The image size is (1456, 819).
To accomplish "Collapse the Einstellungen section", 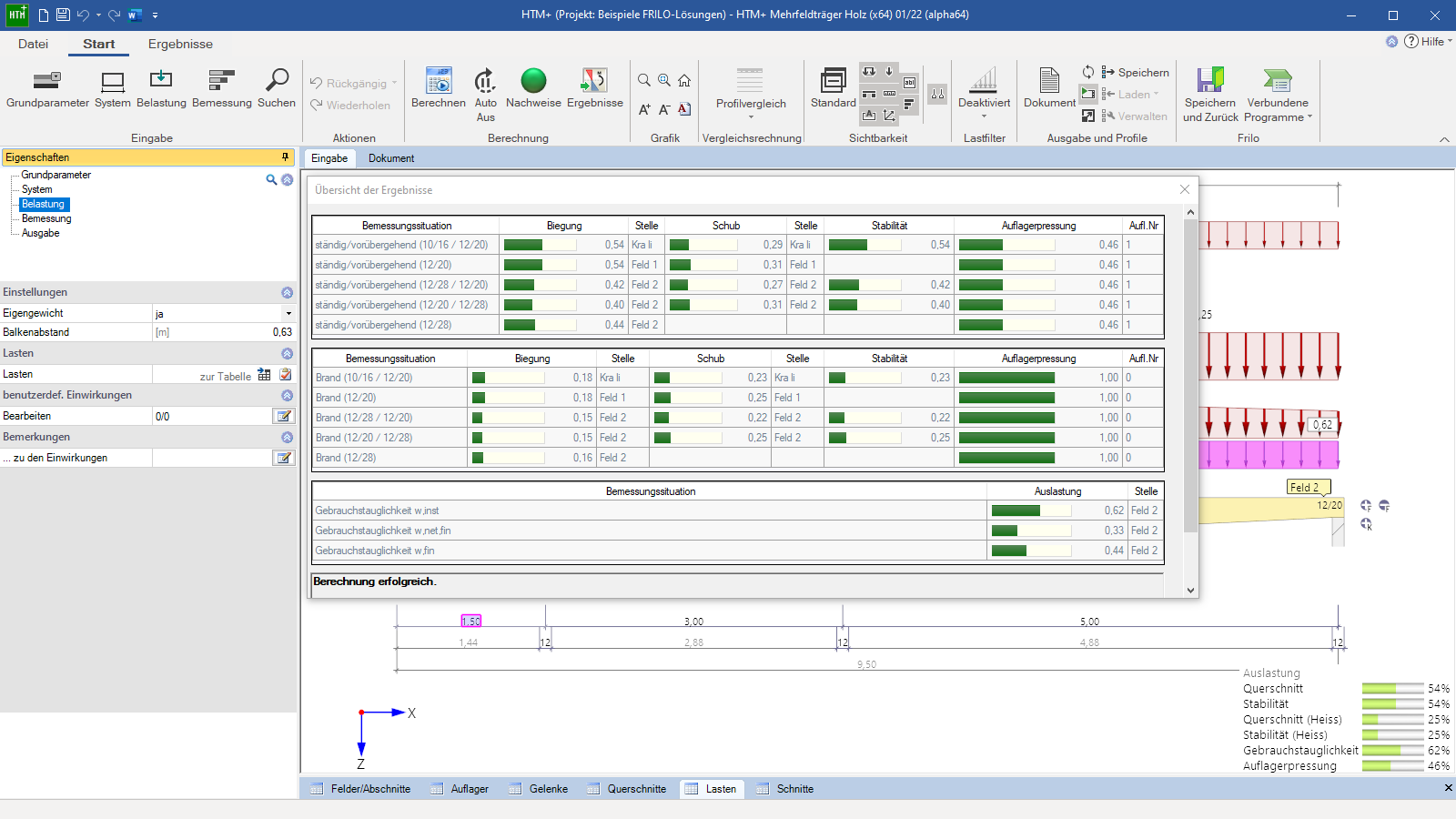I will (x=287, y=293).
